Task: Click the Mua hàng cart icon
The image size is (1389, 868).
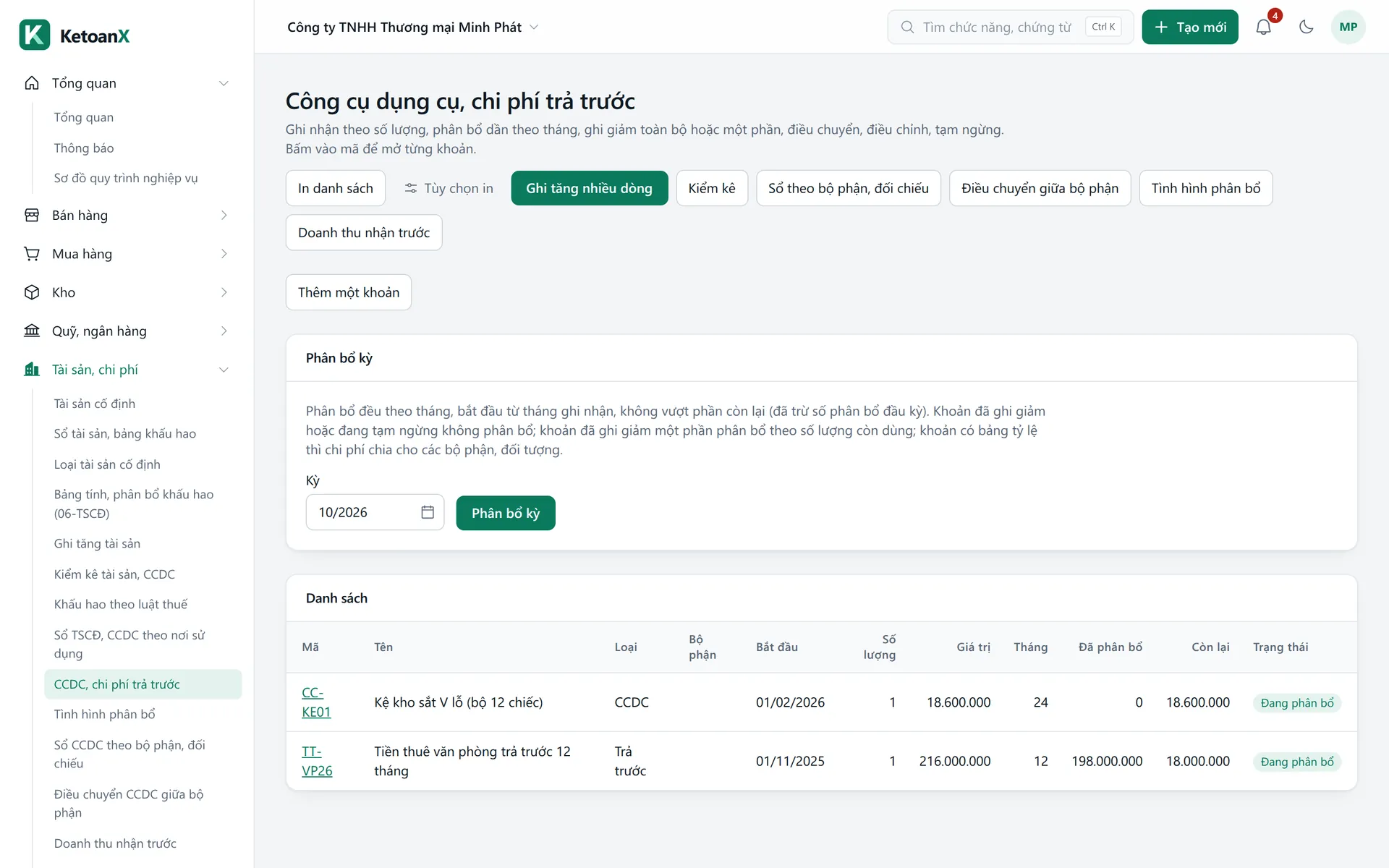Action: [32, 254]
